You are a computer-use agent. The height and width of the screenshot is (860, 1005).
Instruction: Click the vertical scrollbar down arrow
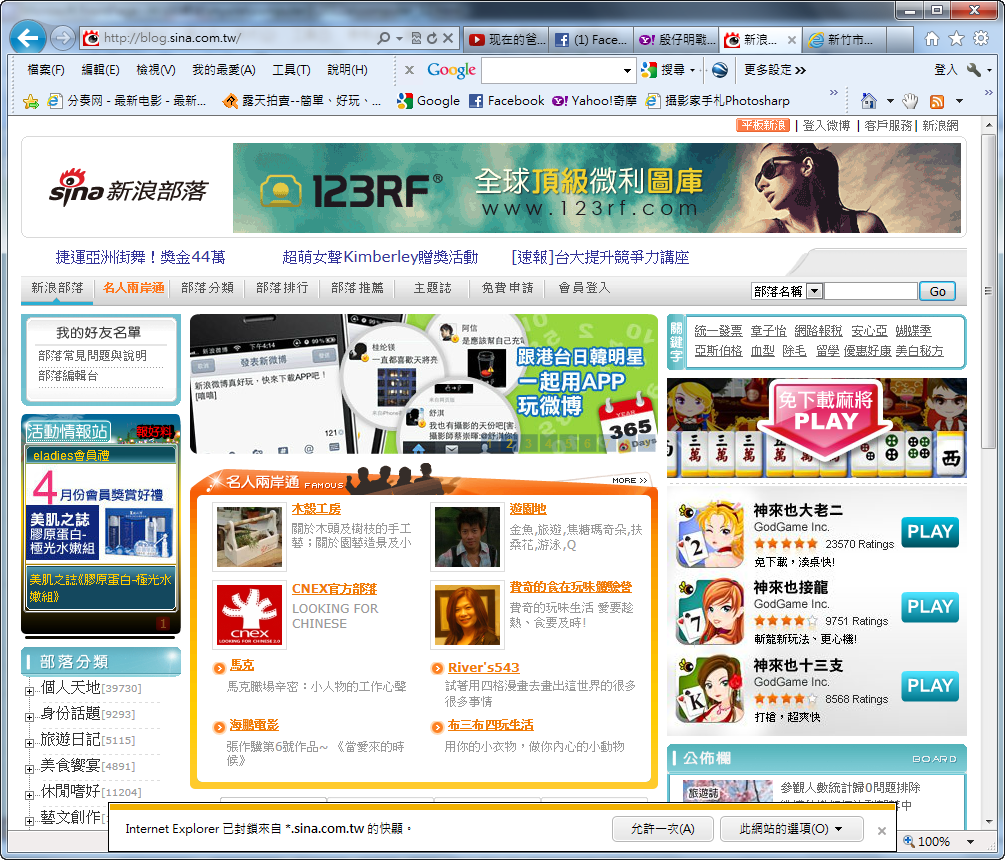click(988, 821)
